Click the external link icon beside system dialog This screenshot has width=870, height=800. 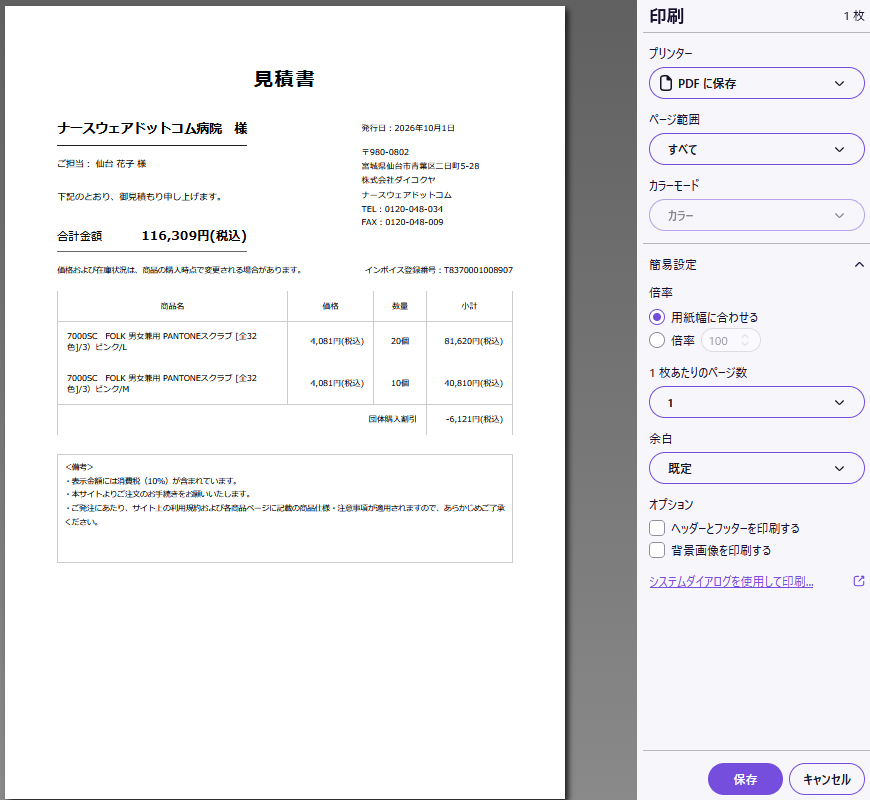click(x=858, y=581)
